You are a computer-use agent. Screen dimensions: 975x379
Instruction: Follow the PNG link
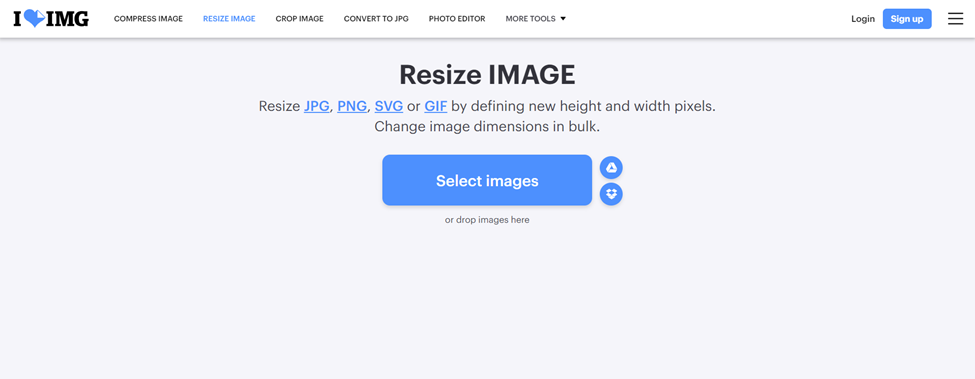(352, 106)
